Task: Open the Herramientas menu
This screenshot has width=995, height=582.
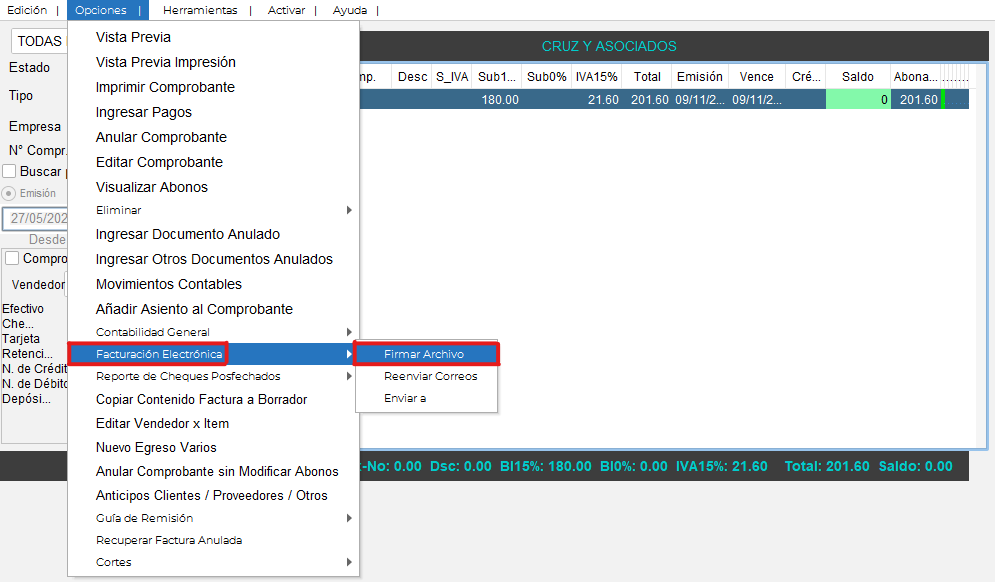Action: coord(200,10)
